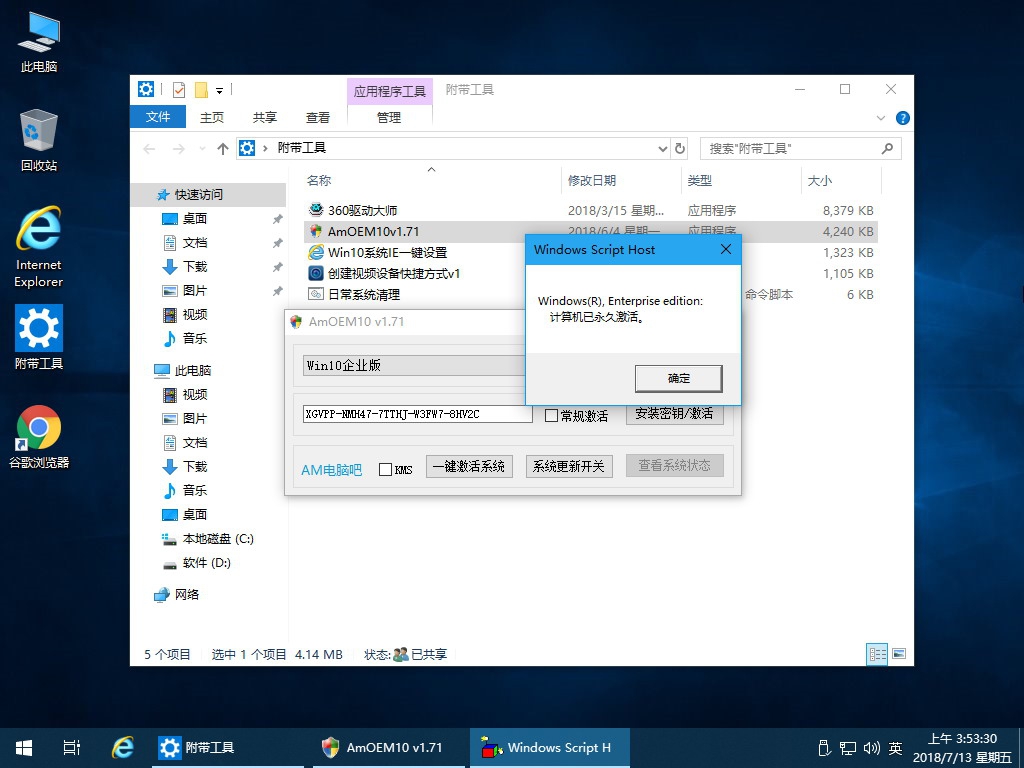Screen dimensions: 1024x768
Task: Launch Internet Explorer from taskbar
Action: (x=123, y=748)
